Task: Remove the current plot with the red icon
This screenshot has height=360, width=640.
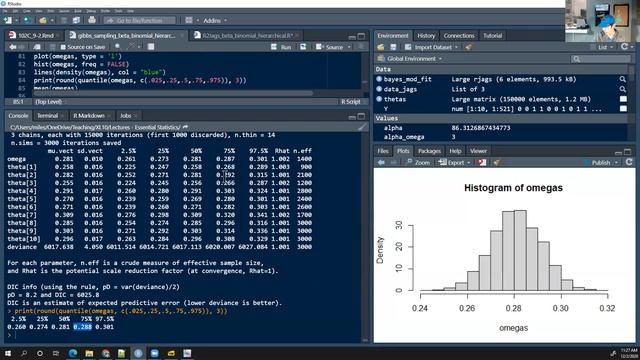Action: pos(482,162)
